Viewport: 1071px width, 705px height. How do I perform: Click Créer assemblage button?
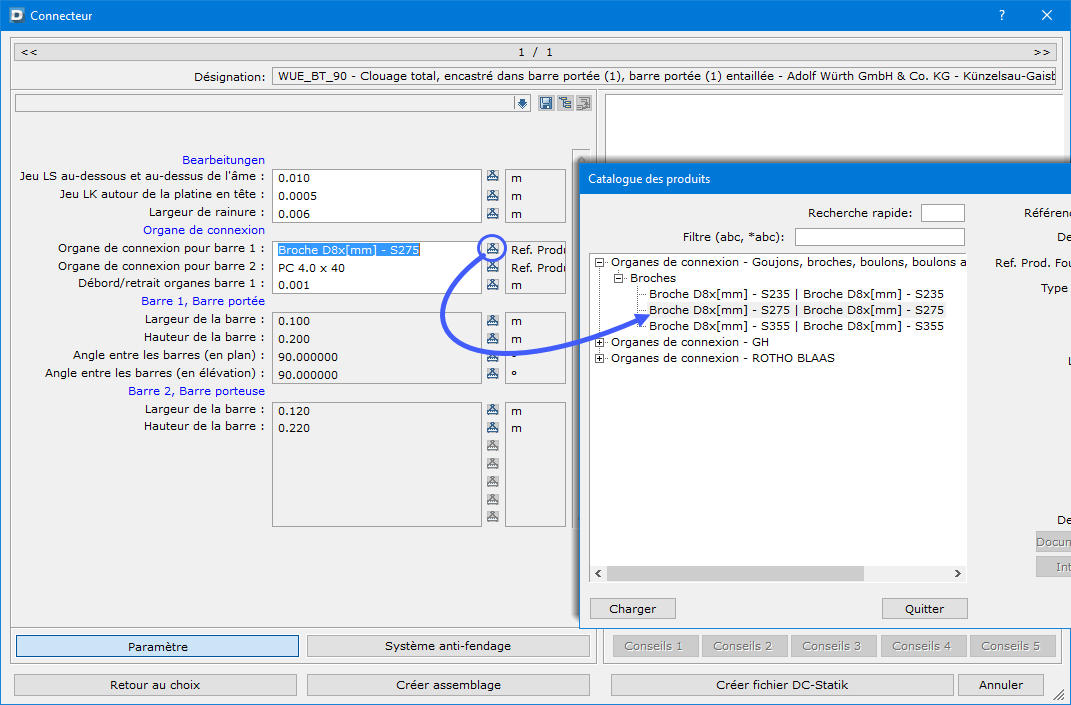tap(448, 685)
